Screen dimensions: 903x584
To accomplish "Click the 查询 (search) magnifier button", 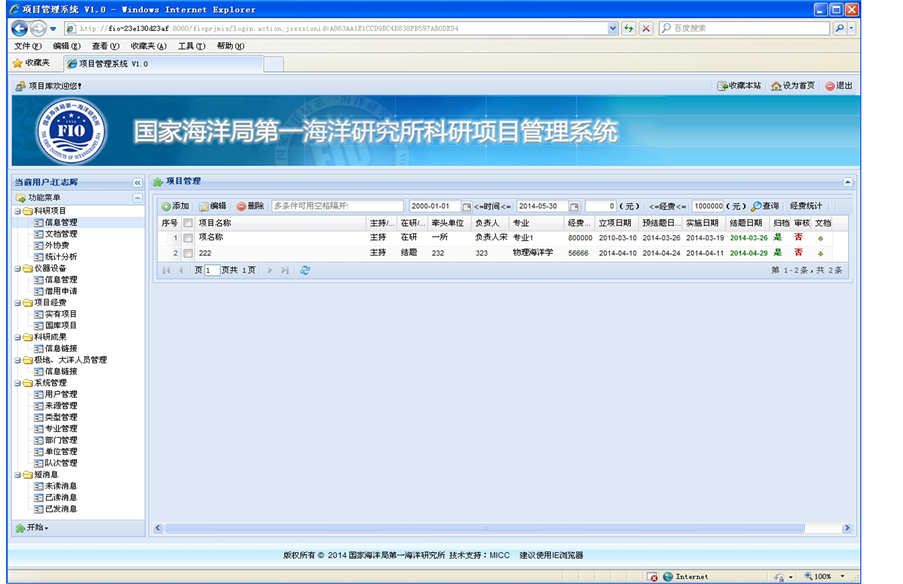I will click(765, 206).
